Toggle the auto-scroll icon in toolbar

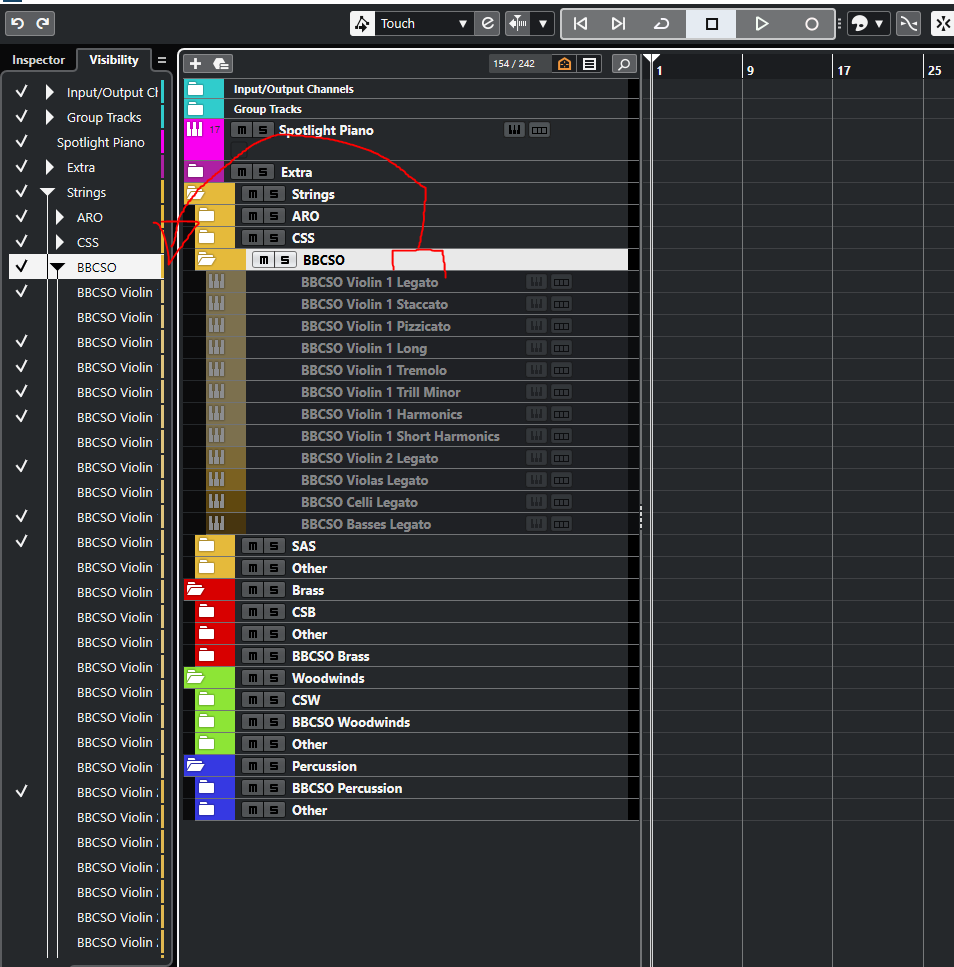tap(518, 23)
